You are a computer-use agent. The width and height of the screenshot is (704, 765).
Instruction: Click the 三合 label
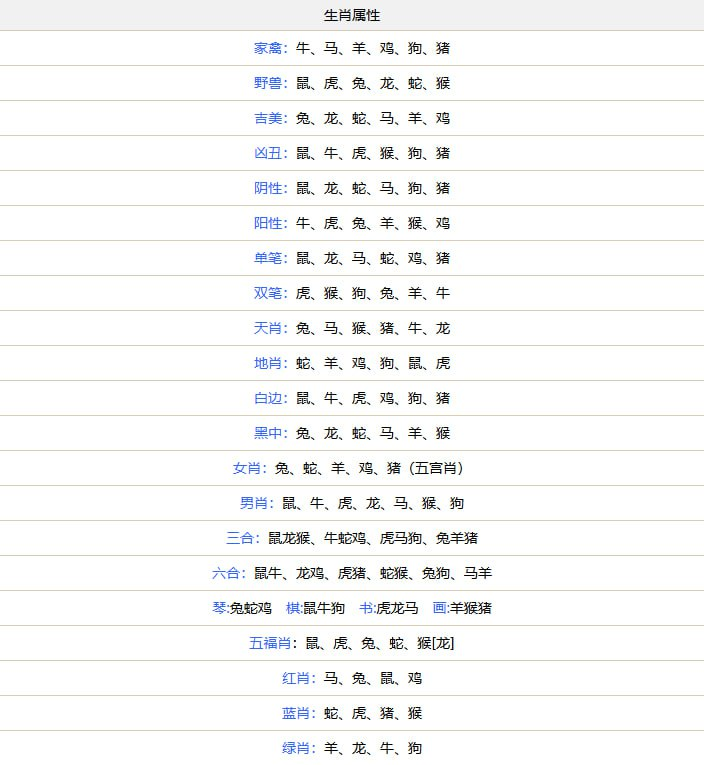[x=240, y=538]
